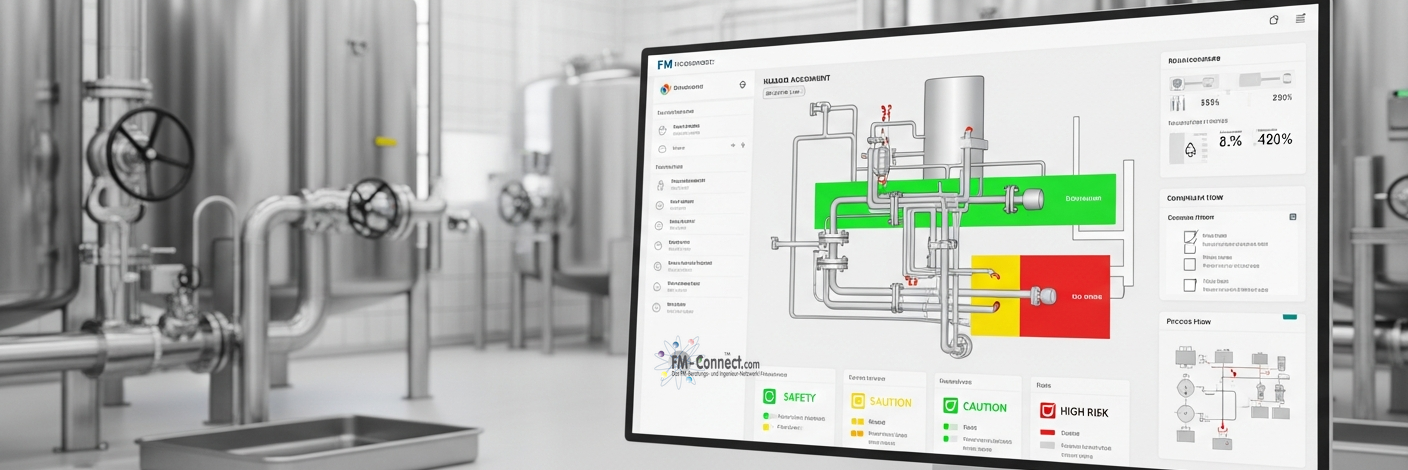The image size is (1408, 470).
Task: Click the round pin icon in the dashboard row
Action: coord(742,86)
